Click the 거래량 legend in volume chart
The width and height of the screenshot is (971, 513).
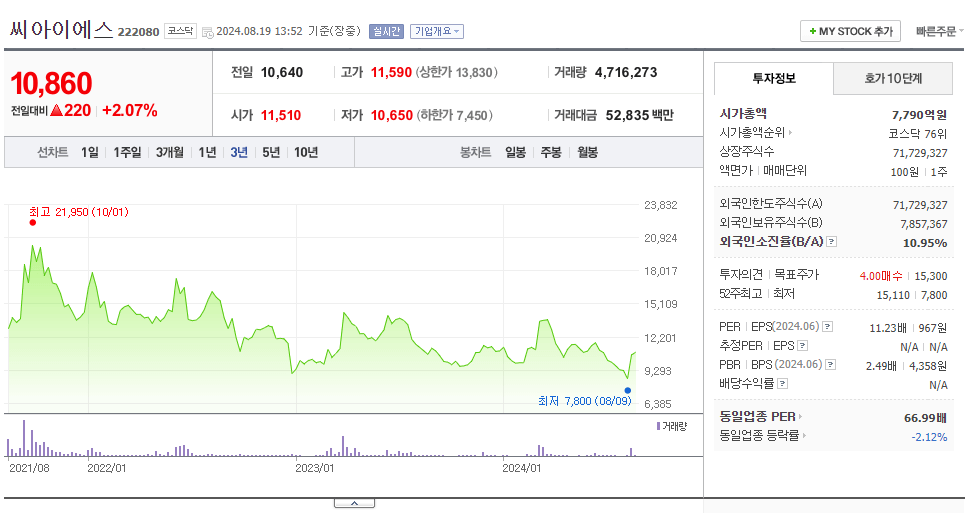[x=672, y=426]
